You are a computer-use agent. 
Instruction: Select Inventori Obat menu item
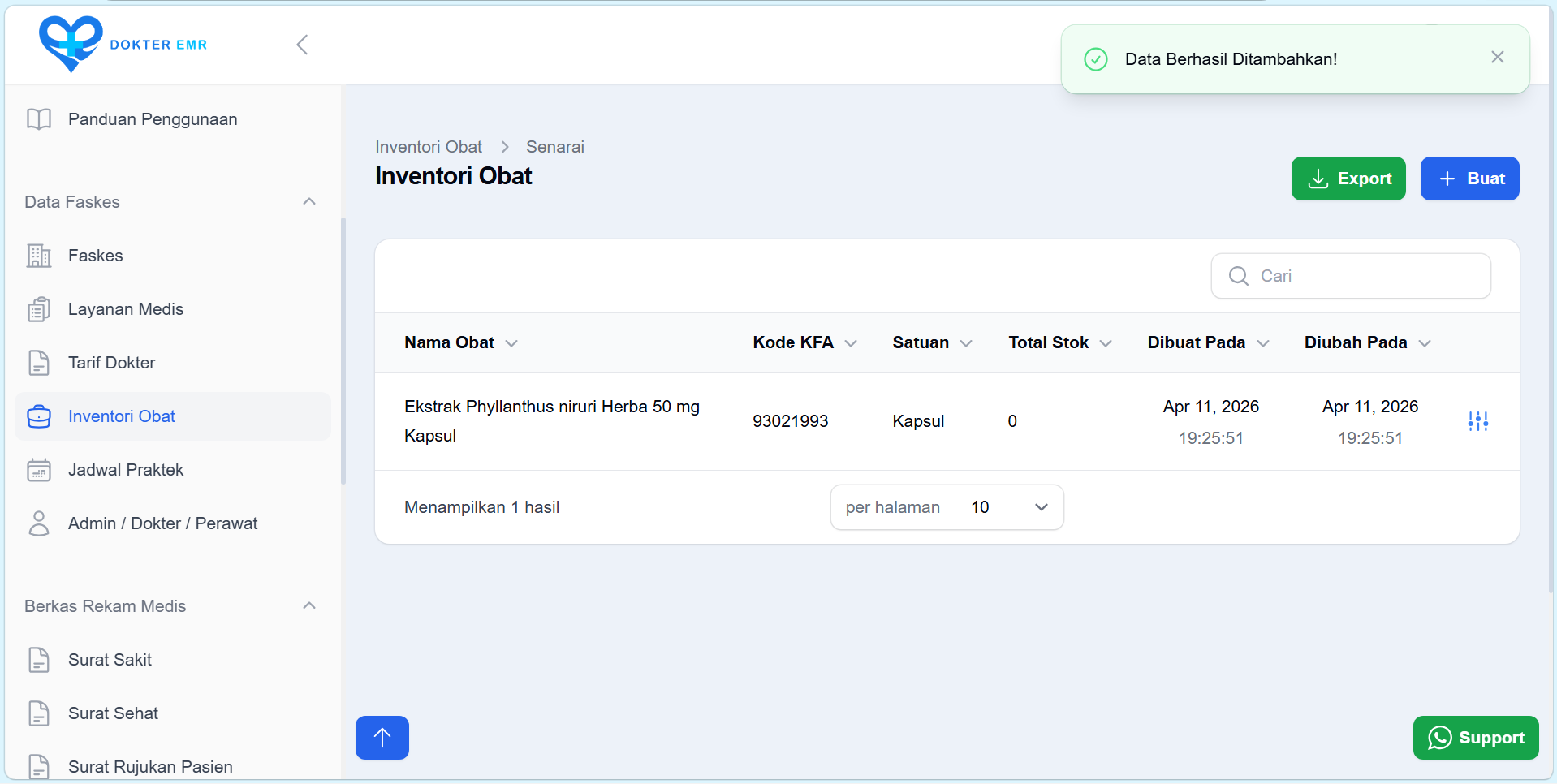click(x=173, y=416)
